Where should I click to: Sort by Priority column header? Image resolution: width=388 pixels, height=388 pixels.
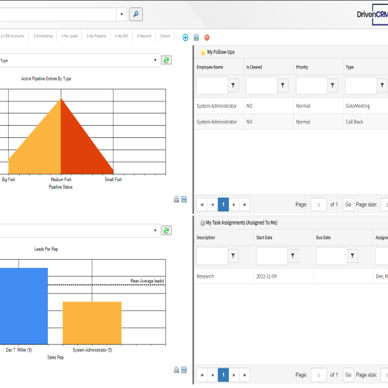(302, 67)
